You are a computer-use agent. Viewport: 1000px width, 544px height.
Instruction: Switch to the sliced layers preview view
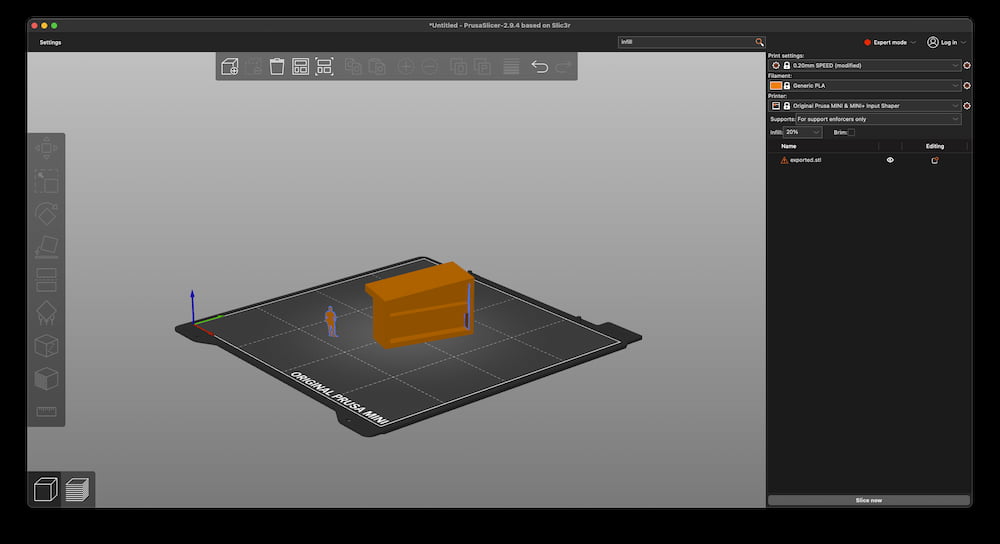click(77, 490)
